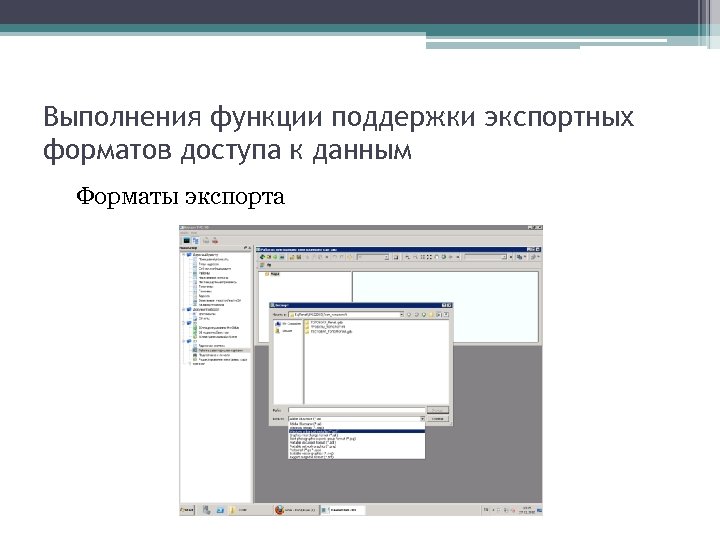Select second folder in export file list
This screenshot has width=720, height=540.
click(x=325, y=326)
